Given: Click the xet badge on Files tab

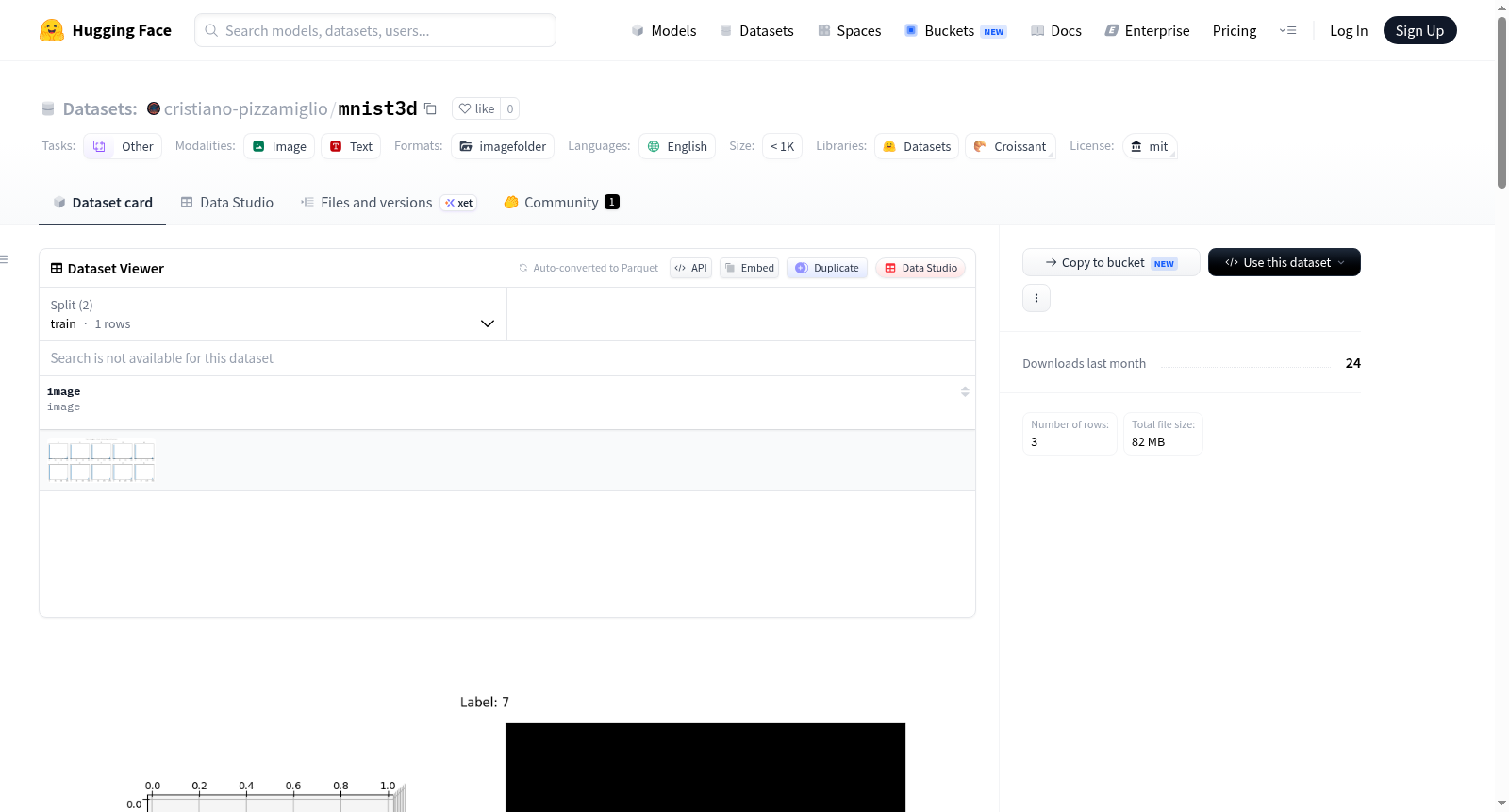Looking at the screenshot, I should coord(459,203).
